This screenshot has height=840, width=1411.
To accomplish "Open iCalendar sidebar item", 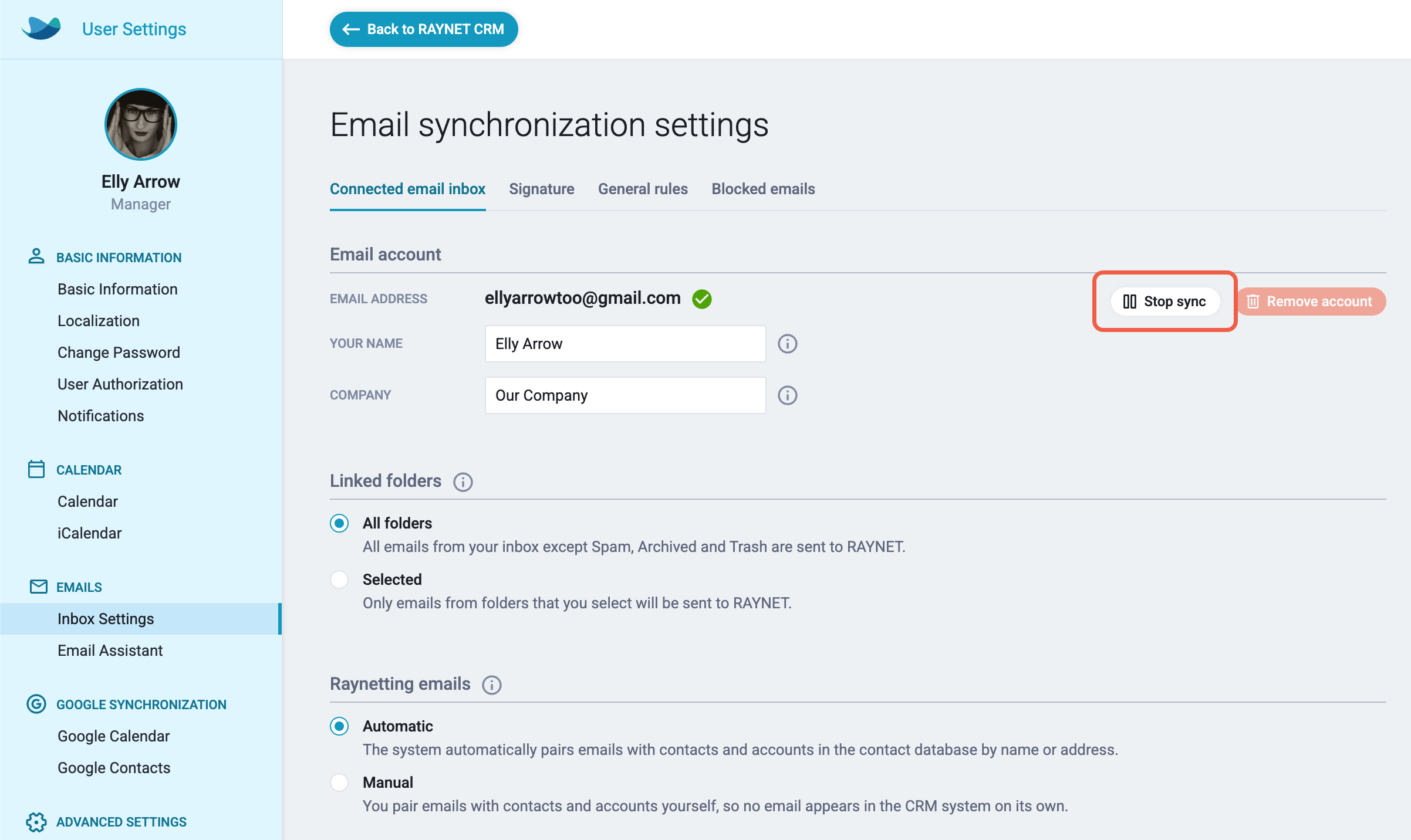I will point(90,533).
